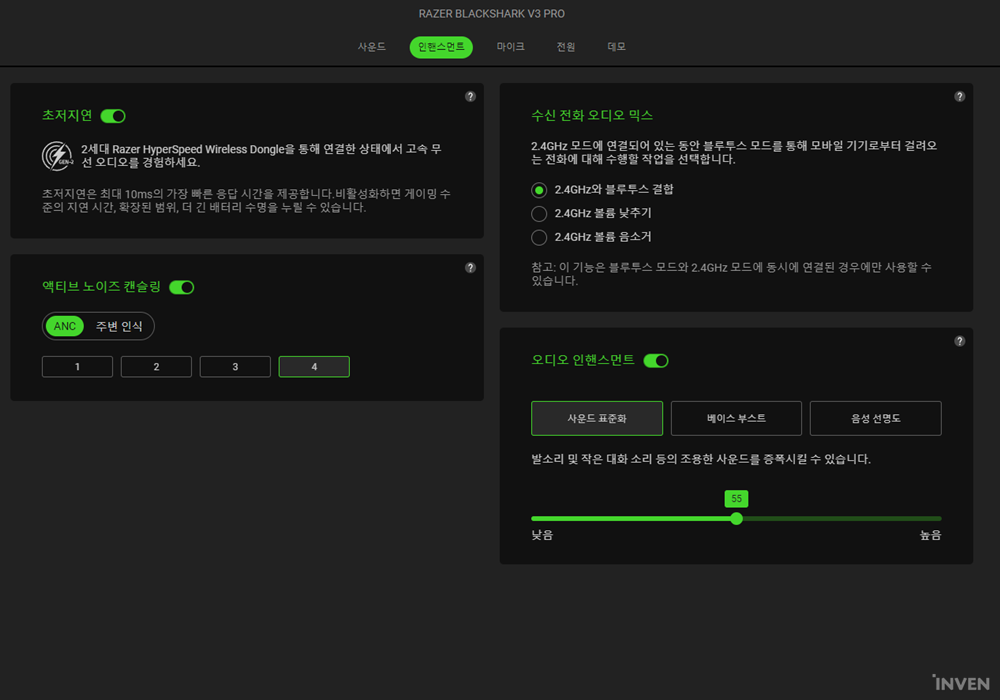Disable the 오디오 인핸스먼트 switch

click(x=656, y=361)
